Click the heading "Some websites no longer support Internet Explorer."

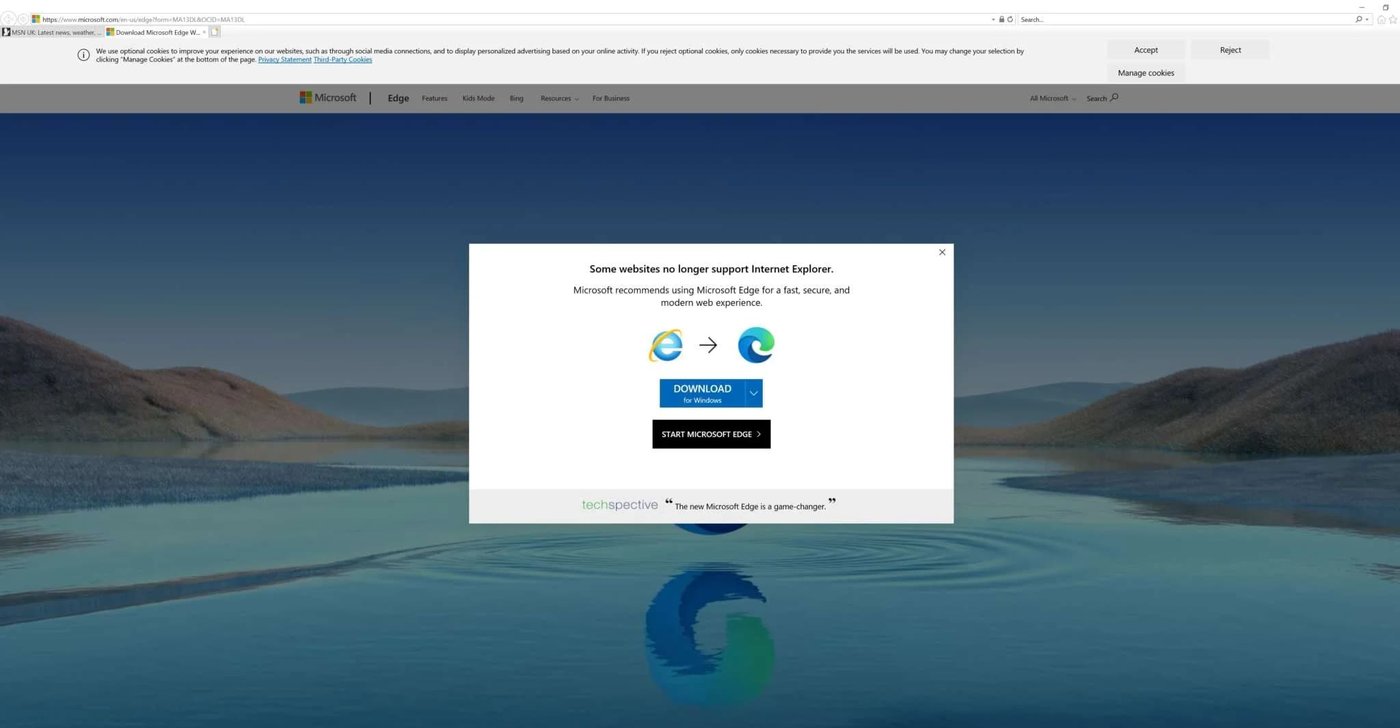(711, 269)
